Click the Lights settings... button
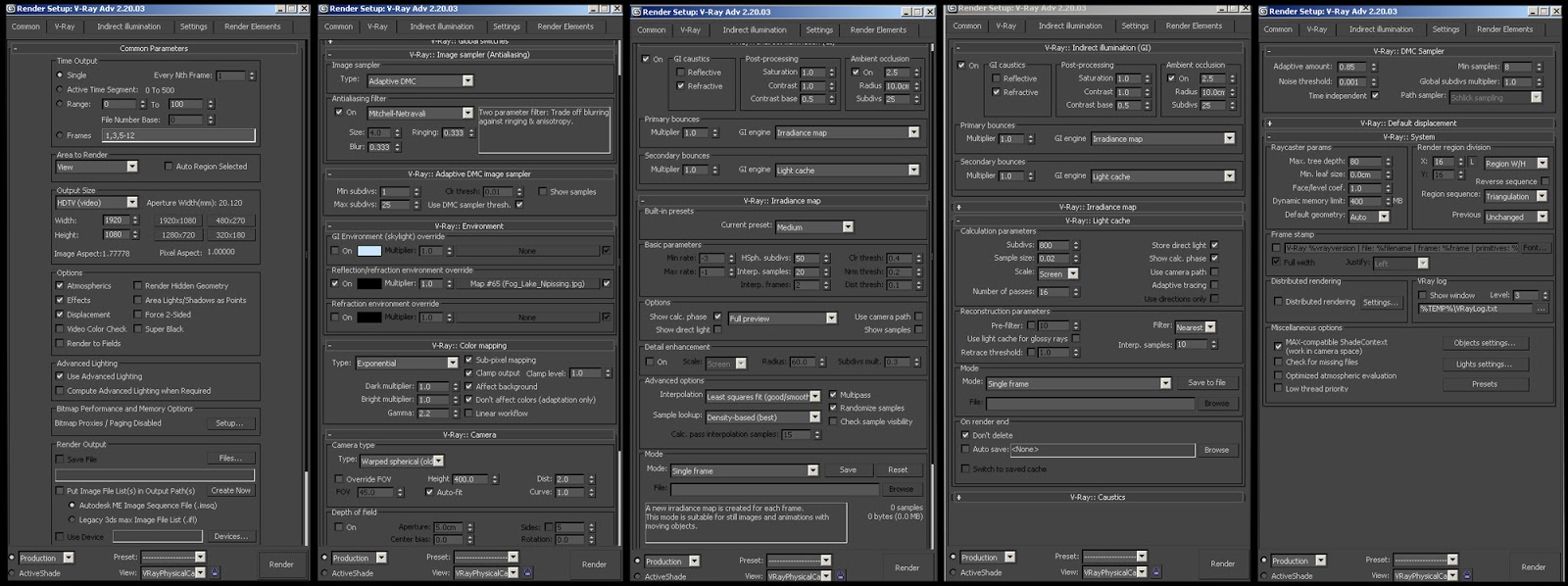 [x=1484, y=364]
